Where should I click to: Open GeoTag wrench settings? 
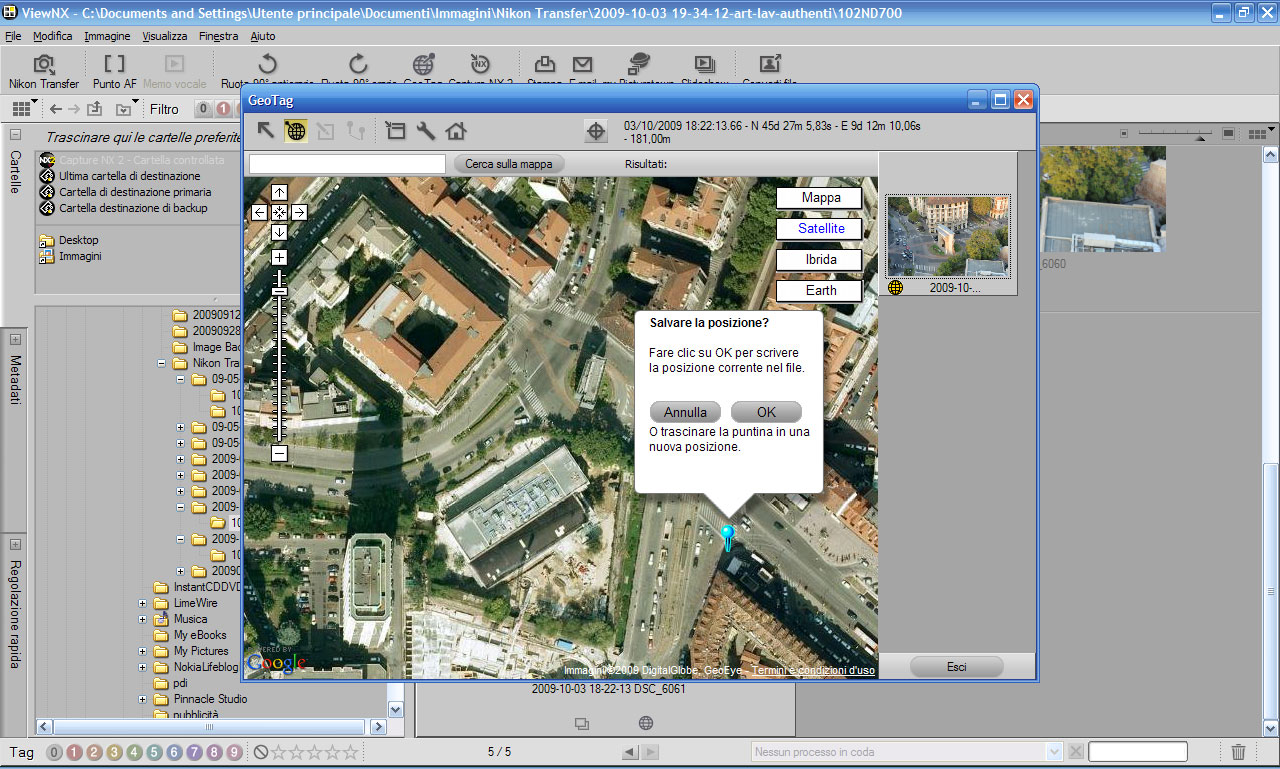tap(426, 130)
